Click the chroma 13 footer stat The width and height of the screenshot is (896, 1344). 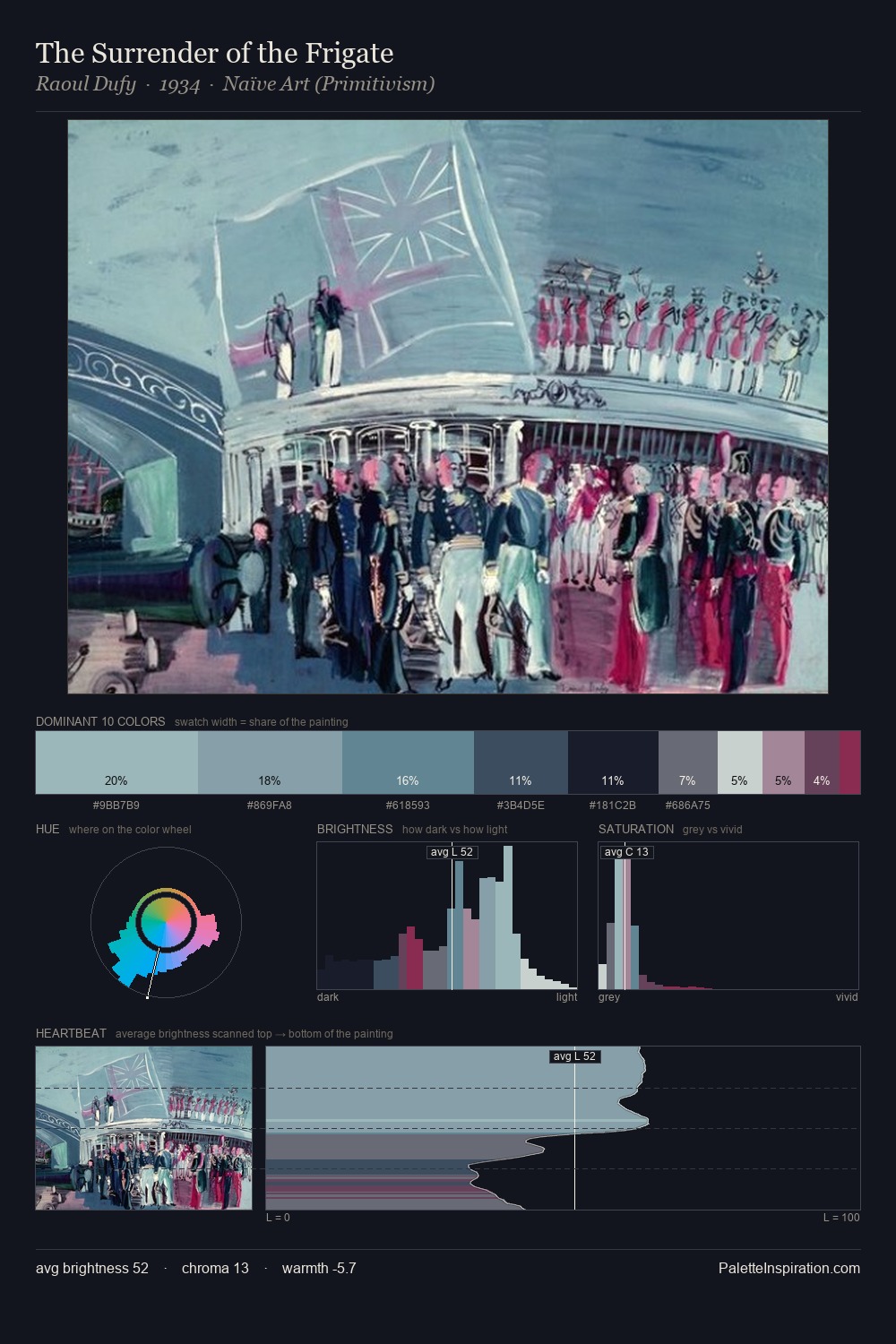pos(215,1268)
